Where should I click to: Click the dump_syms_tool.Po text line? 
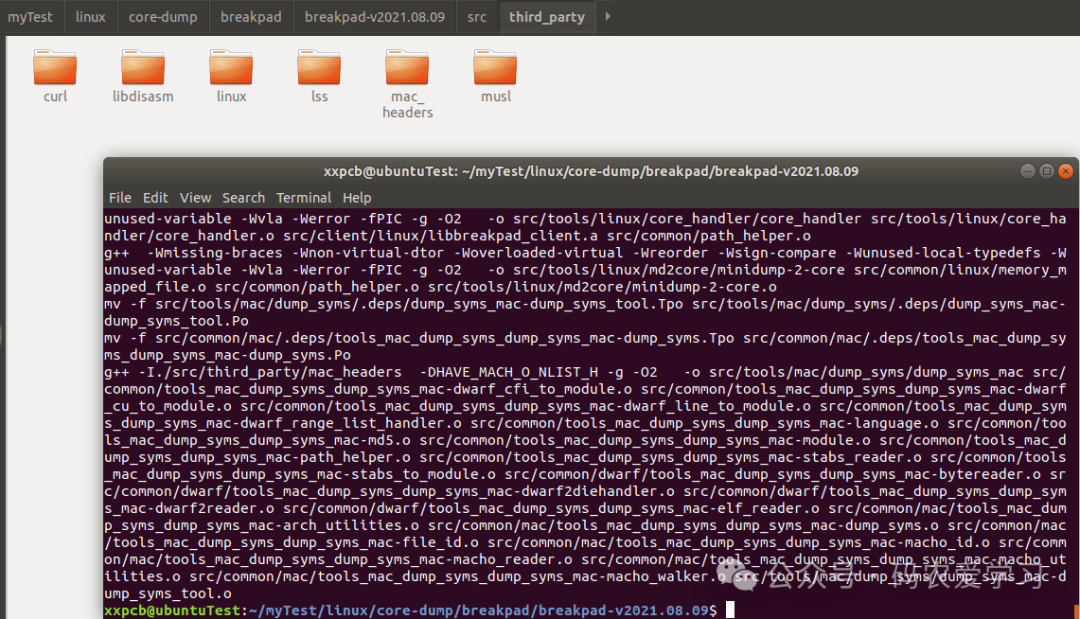(176, 321)
